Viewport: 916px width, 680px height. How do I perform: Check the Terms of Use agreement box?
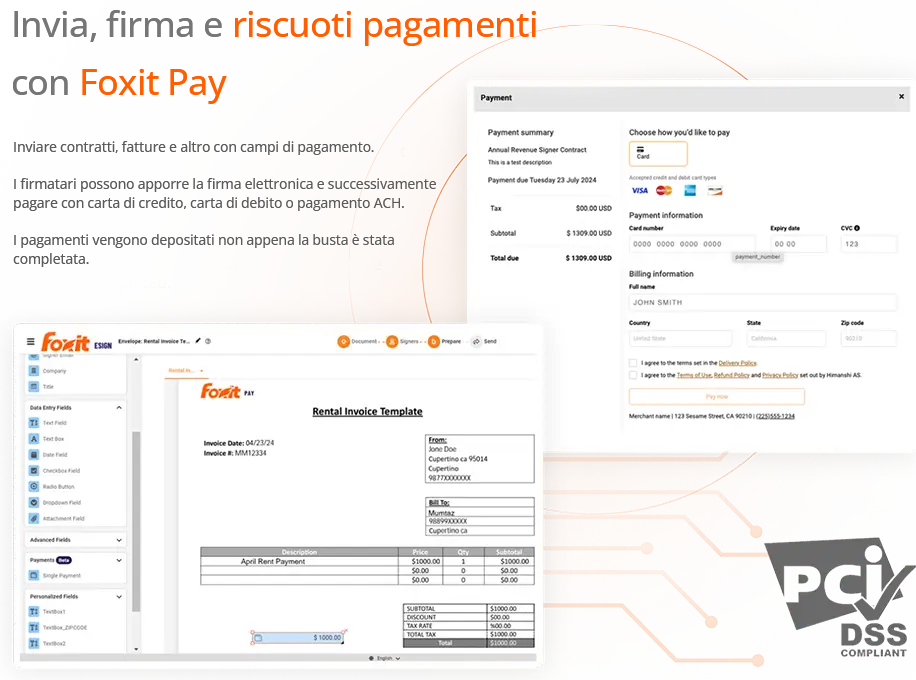(633, 375)
